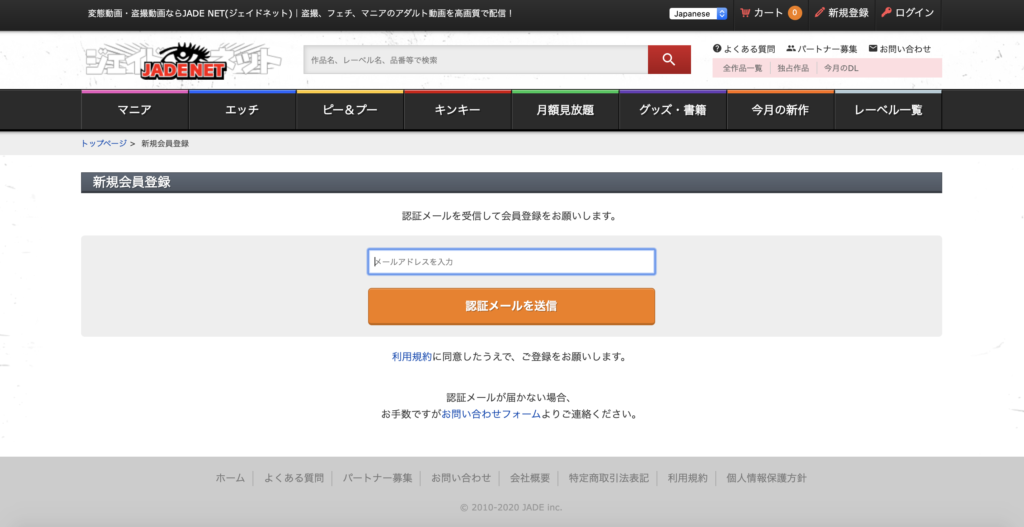The height and width of the screenshot is (527, 1024).
Task: Select the 月額見放題 navigation tab
Action: coord(565,110)
